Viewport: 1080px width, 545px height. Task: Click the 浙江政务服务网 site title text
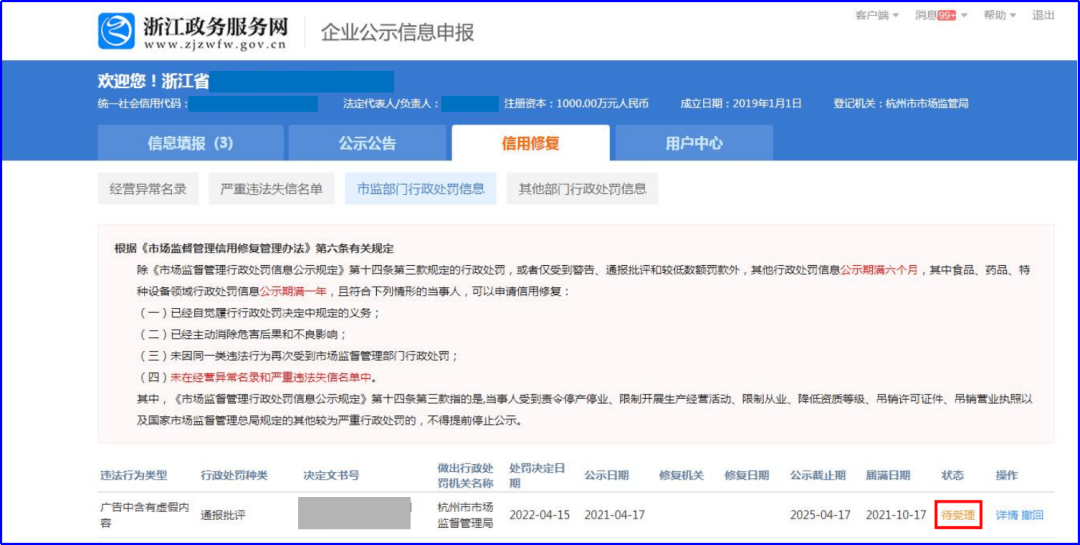click(x=217, y=25)
